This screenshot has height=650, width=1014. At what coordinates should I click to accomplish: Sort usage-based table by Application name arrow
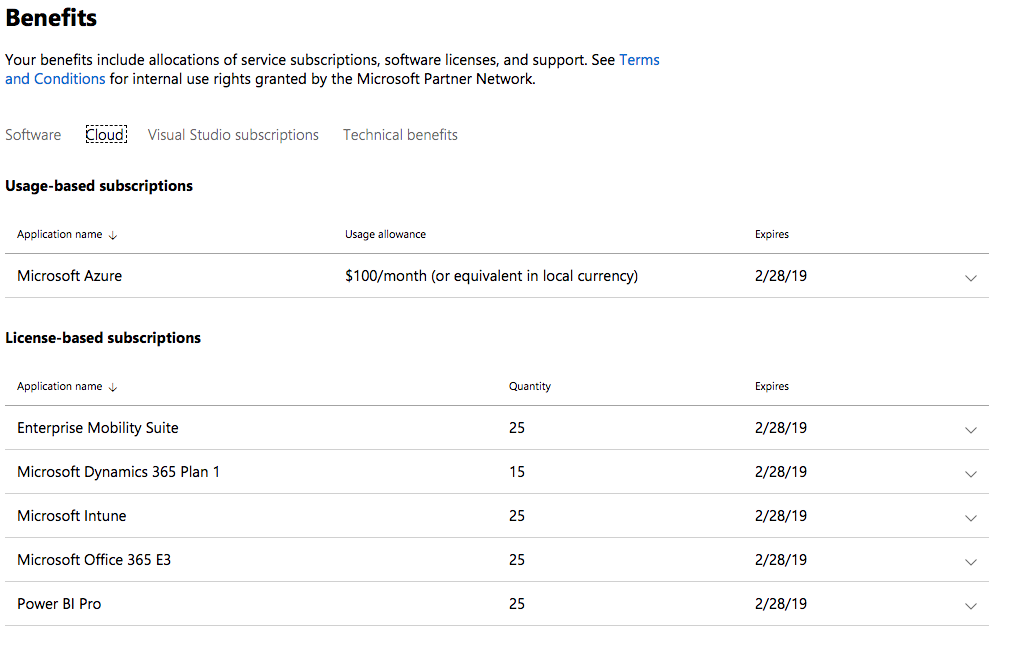coord(113,235)
